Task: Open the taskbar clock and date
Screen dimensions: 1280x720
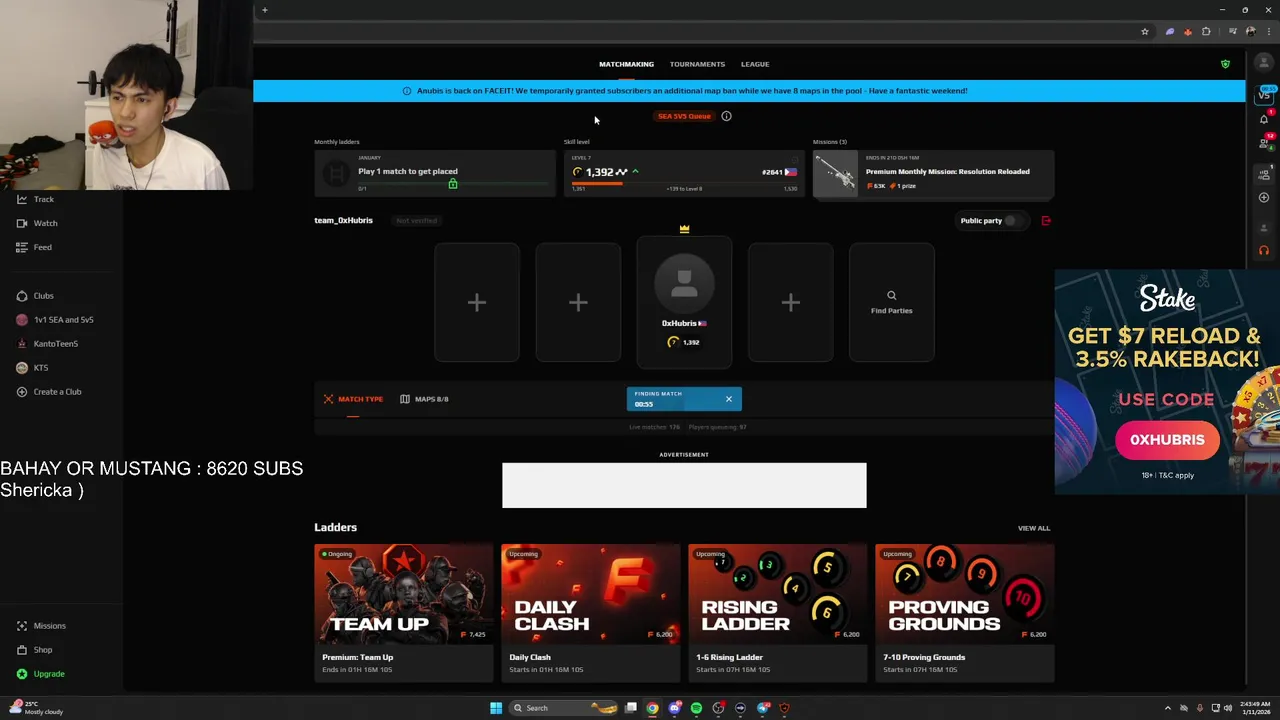Action: point(1257,708)
